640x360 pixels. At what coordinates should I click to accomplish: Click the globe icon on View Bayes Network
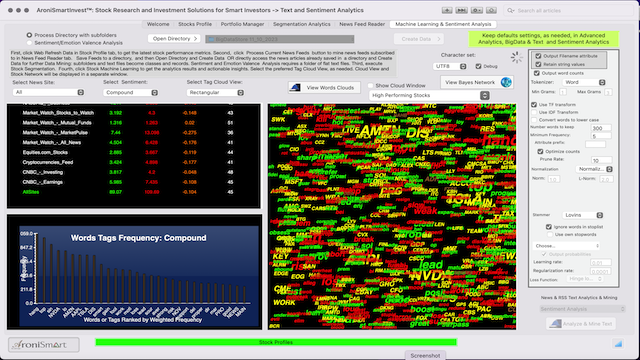coord(506,82)
